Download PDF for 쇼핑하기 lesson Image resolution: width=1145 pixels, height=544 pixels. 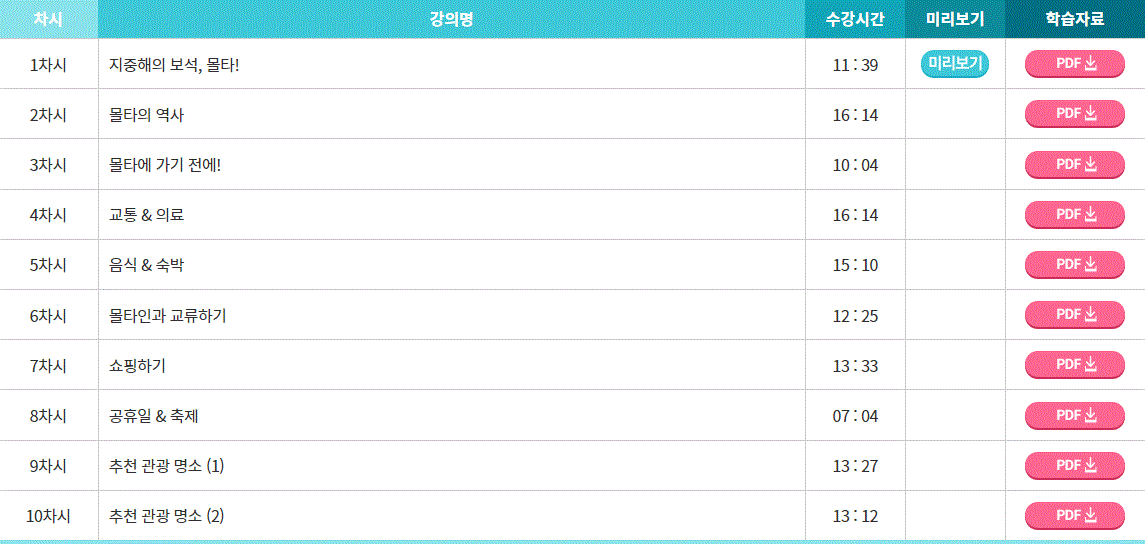(1075, 365)
